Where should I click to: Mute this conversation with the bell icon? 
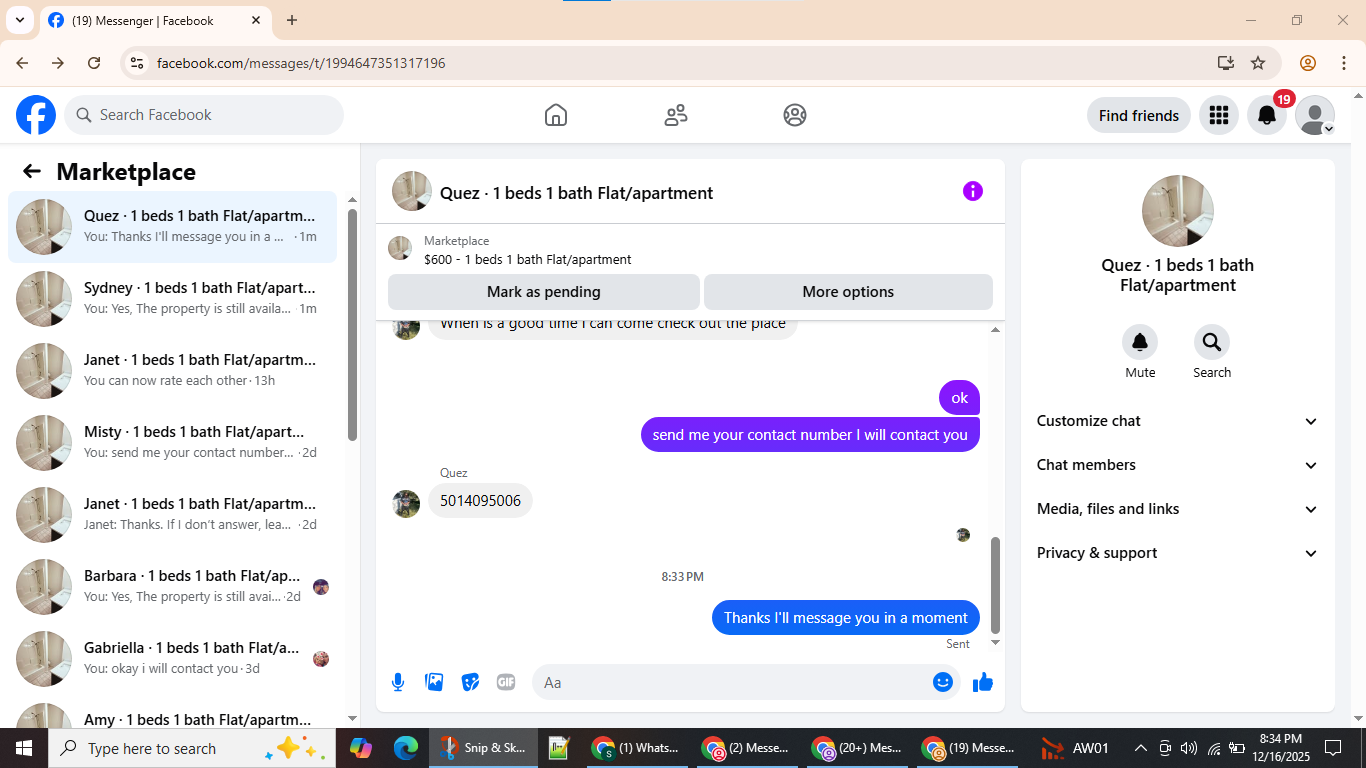click(1140, 342)
